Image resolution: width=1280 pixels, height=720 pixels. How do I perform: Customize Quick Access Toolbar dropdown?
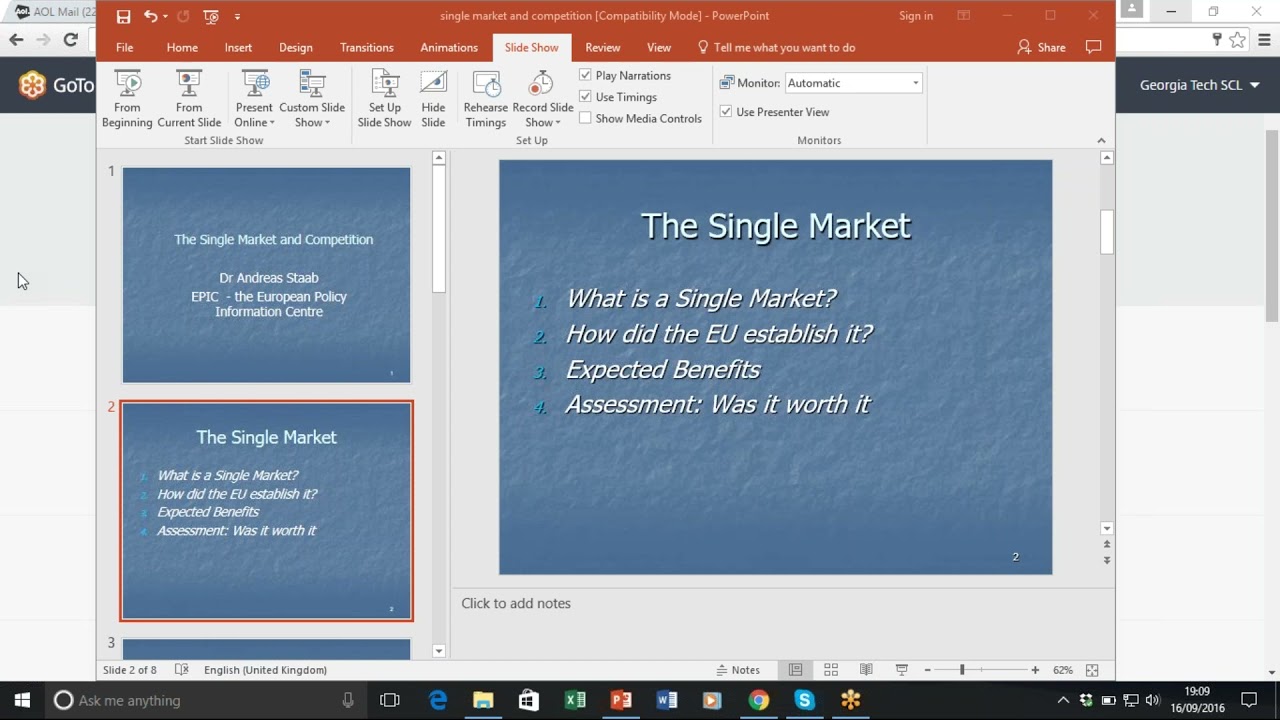coord(237,16)
